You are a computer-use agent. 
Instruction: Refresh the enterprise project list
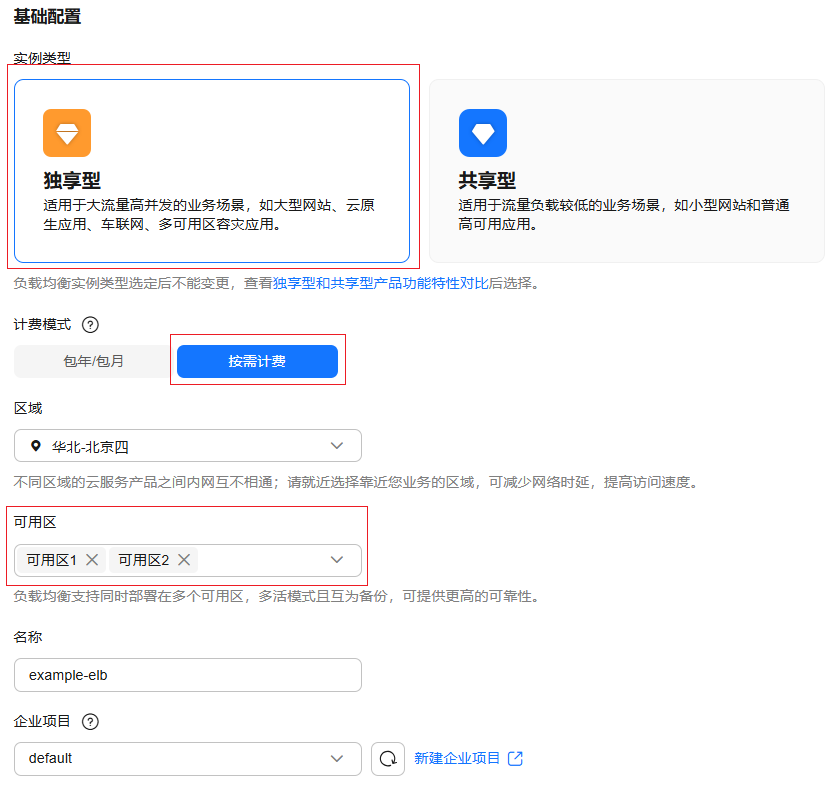coord(388,758)
